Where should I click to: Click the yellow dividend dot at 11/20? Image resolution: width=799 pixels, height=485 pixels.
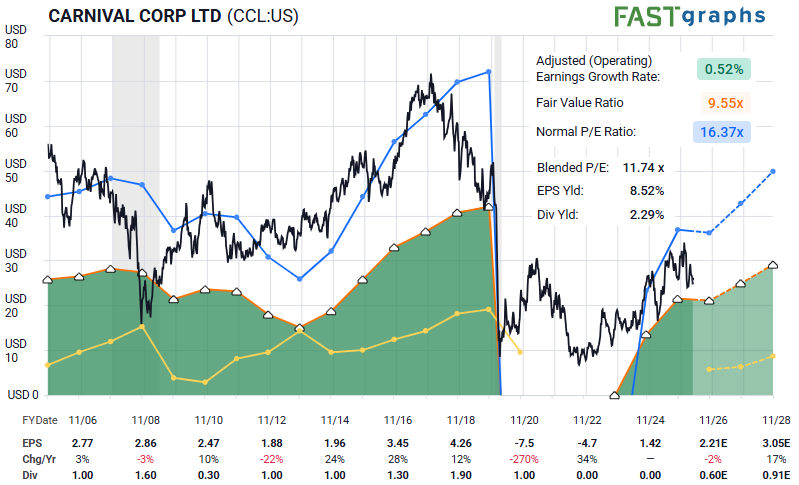[520, 352]
